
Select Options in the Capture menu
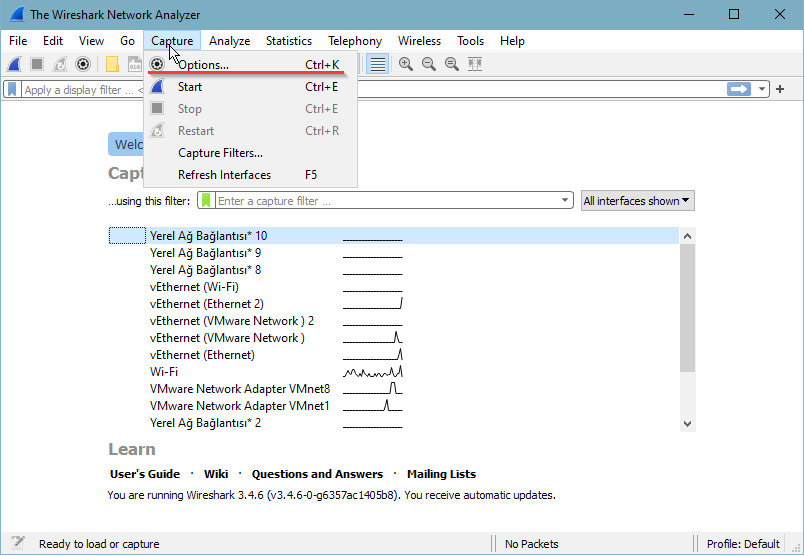tap(250, 65)
